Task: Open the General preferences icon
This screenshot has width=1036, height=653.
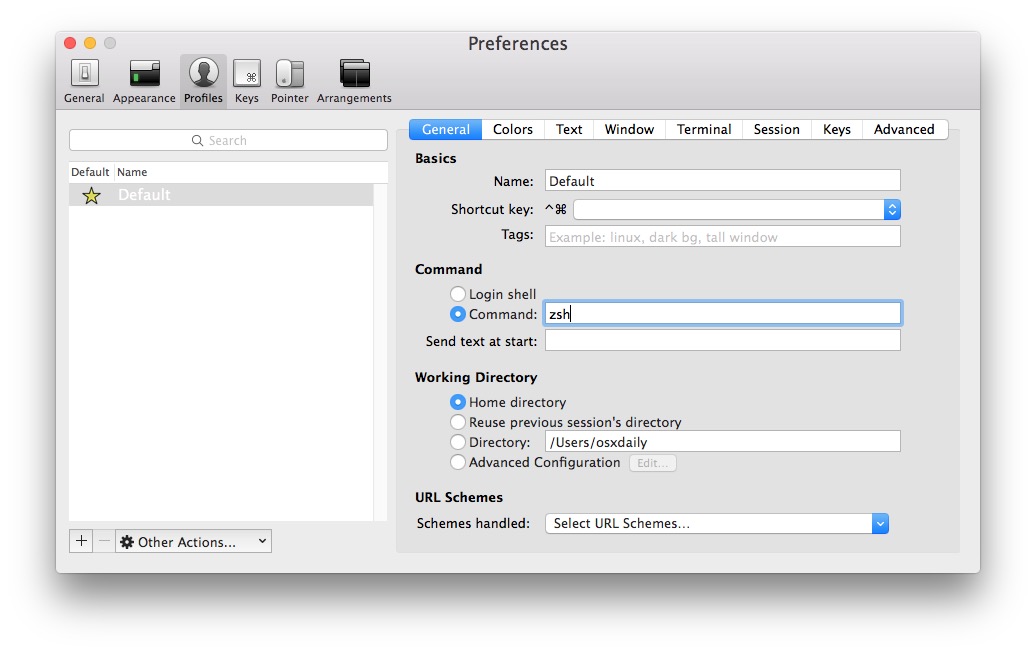Action: (x=84, y=75)
